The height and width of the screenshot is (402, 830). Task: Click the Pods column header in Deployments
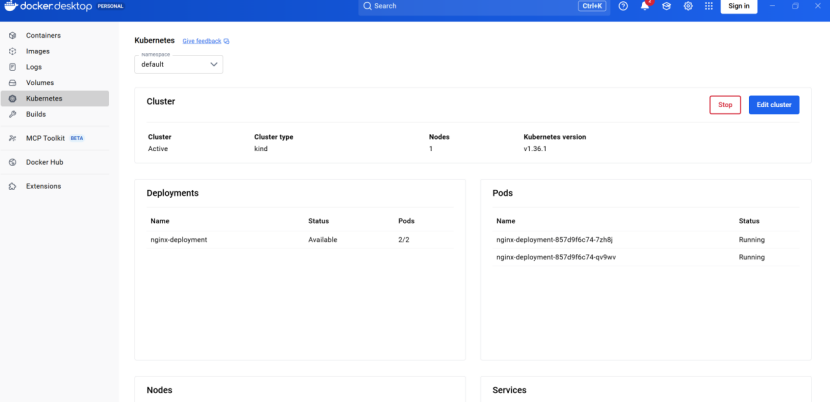pos(407,221)
